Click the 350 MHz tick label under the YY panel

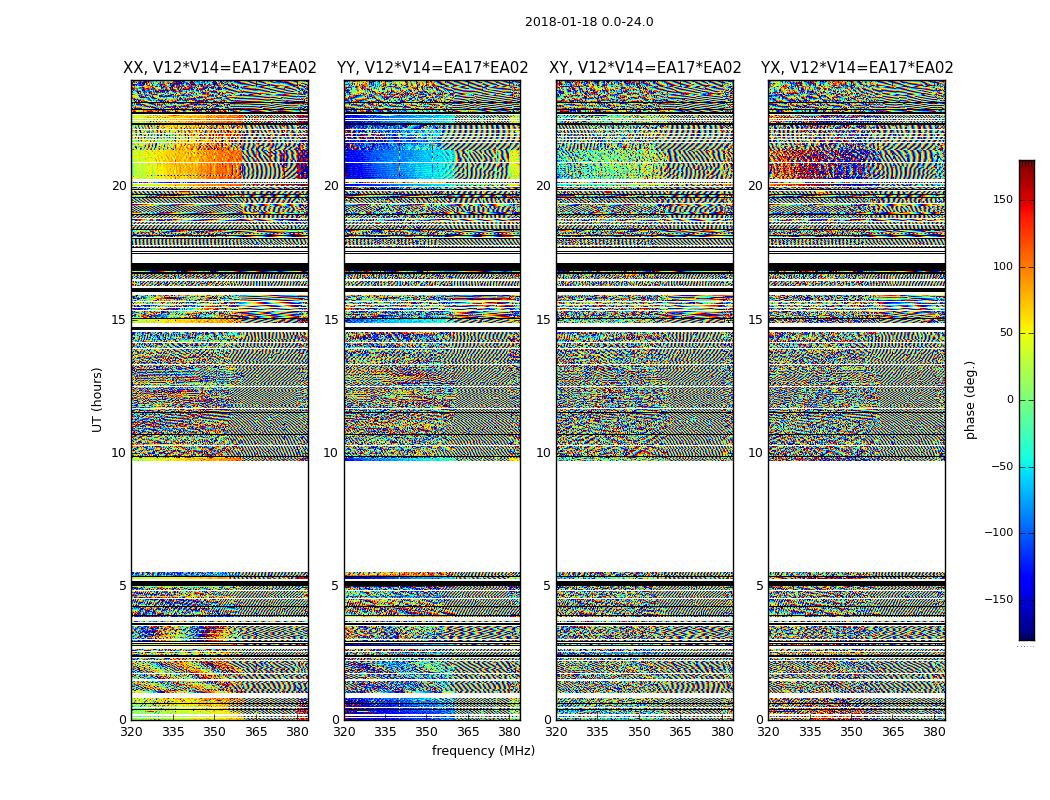[427, 732]
